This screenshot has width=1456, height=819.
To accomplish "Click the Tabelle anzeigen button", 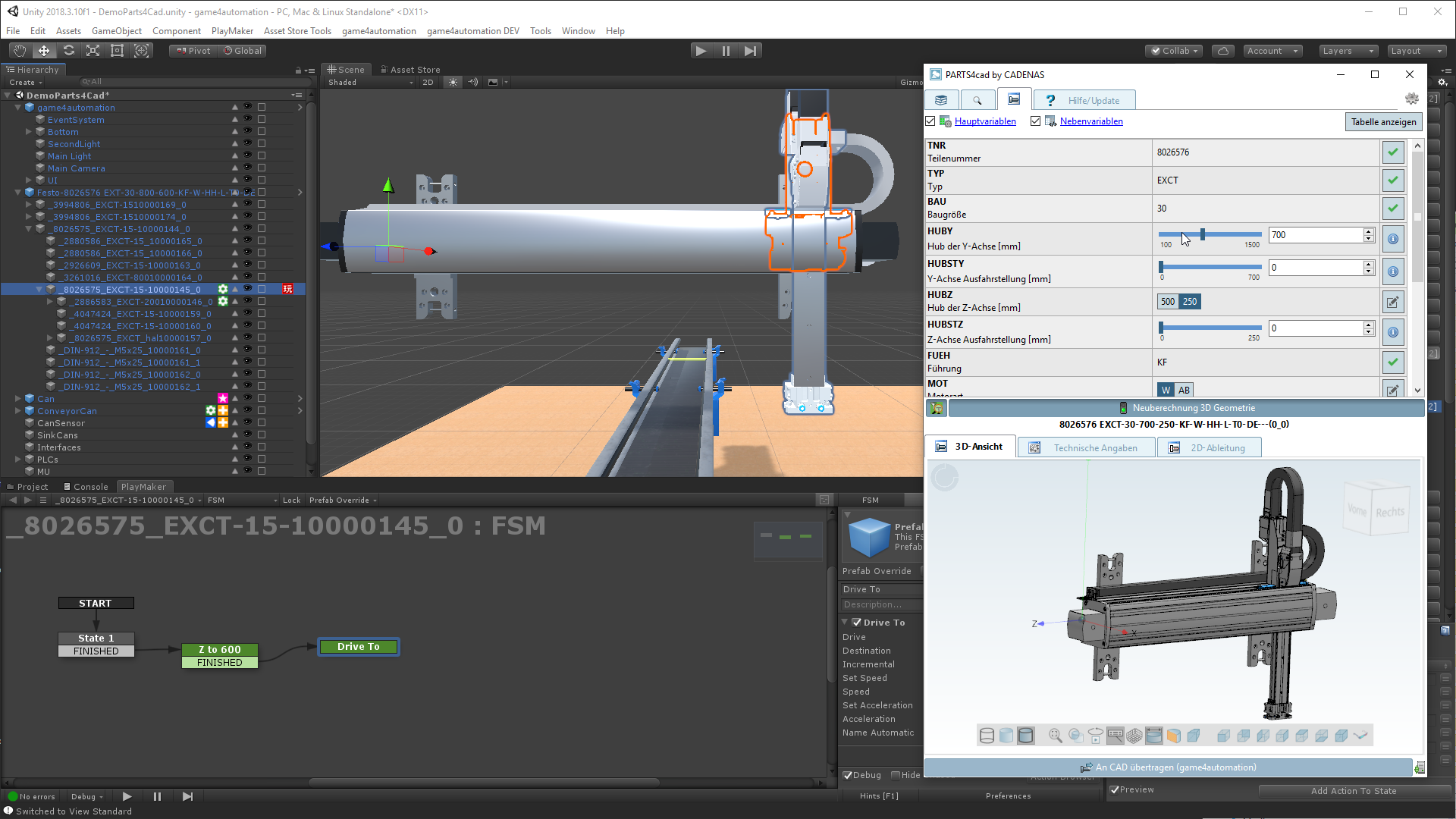I will click(1383, 121).
